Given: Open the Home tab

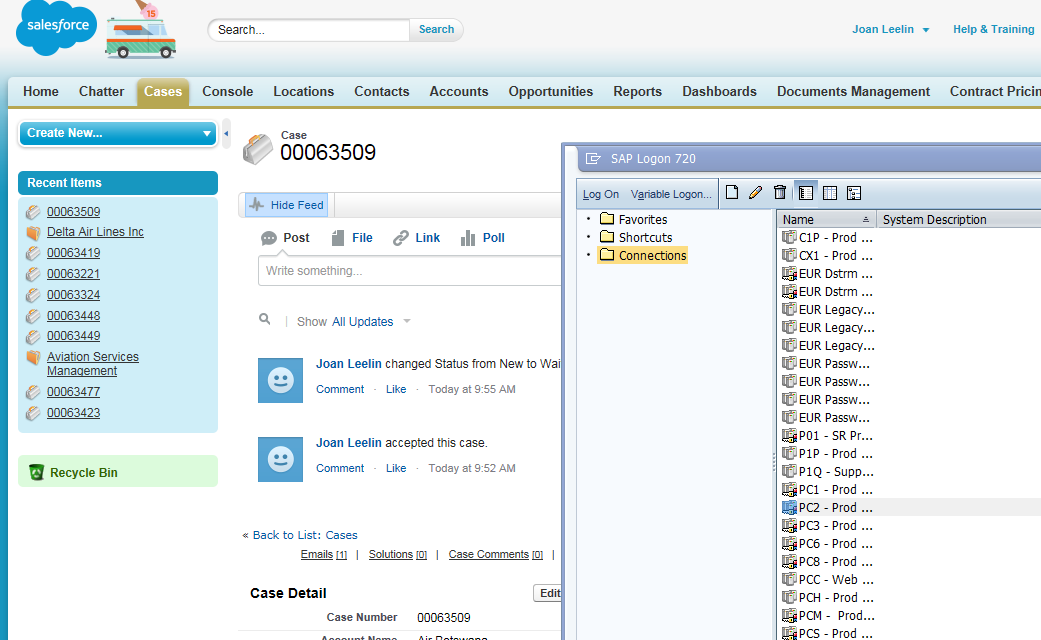Looking at the screenshot, I should coord(40,92).
